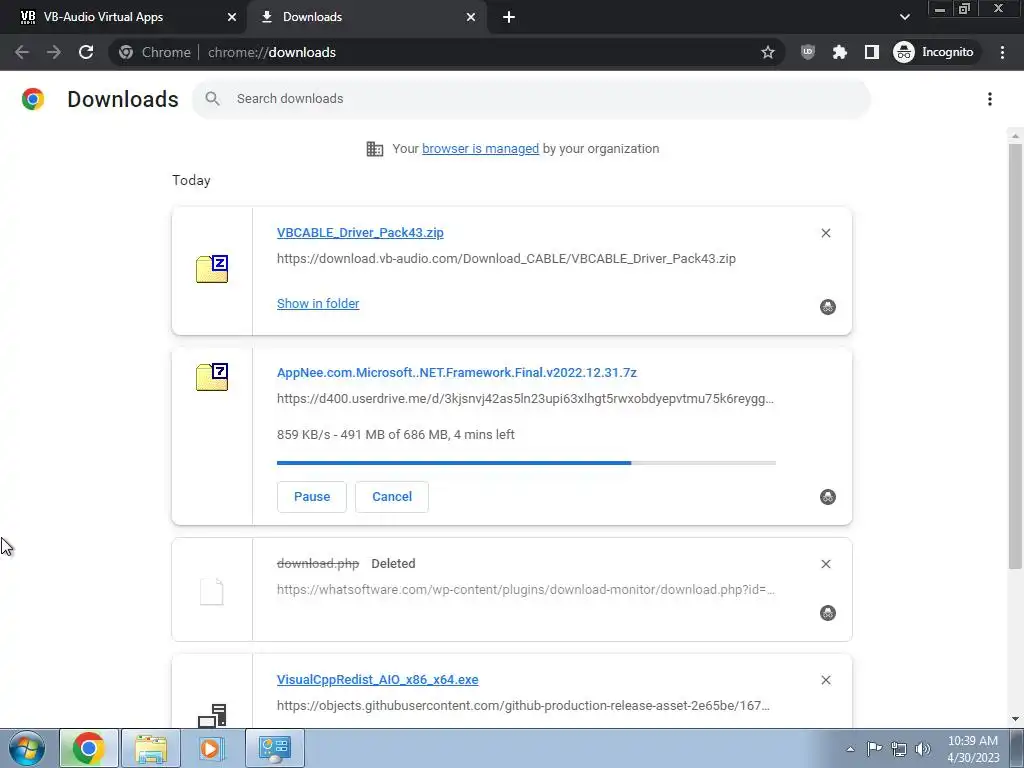Pause the AppNee .NET Framework download
The width and height of the screenshot is (1024, 768).
(312, 497)
